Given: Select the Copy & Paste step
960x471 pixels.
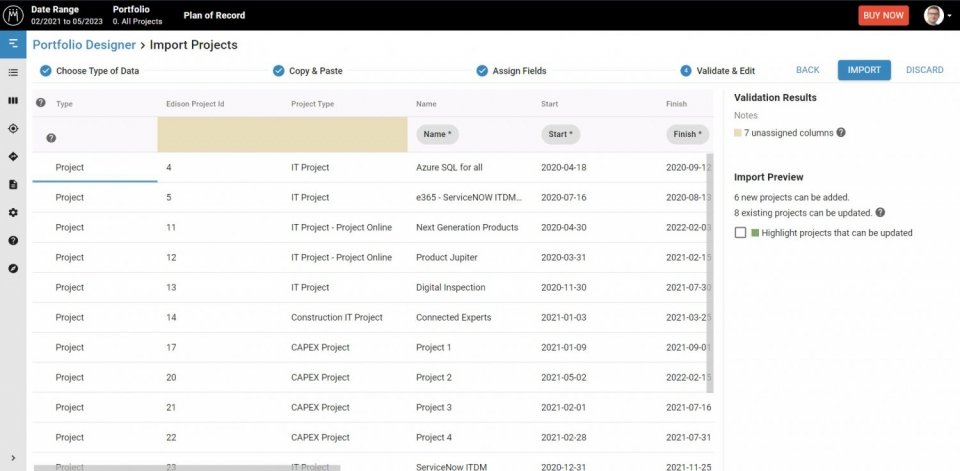Looking at the screenshot, I should click(307, 70).
